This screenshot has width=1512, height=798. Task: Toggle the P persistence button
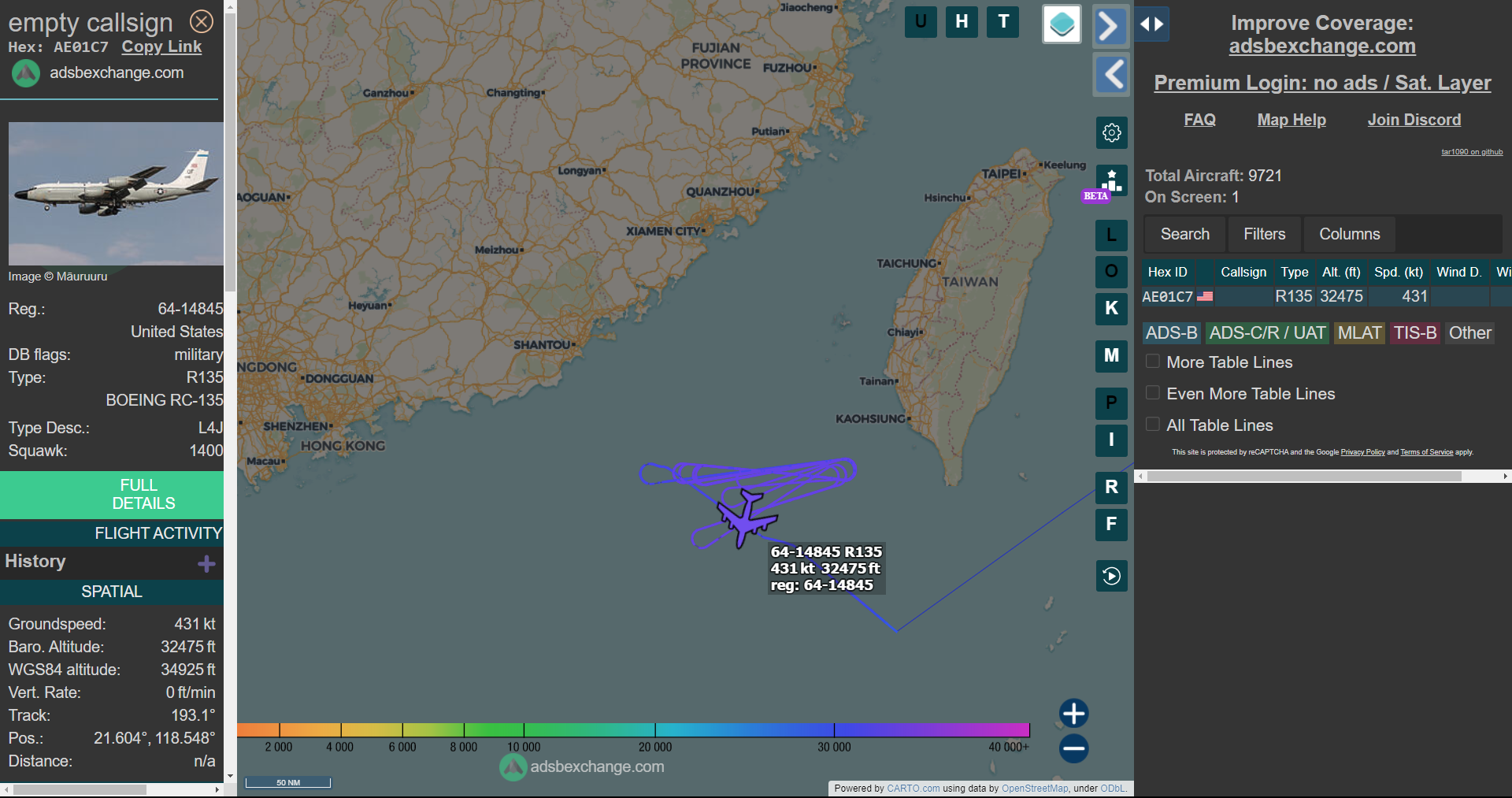1111,403
